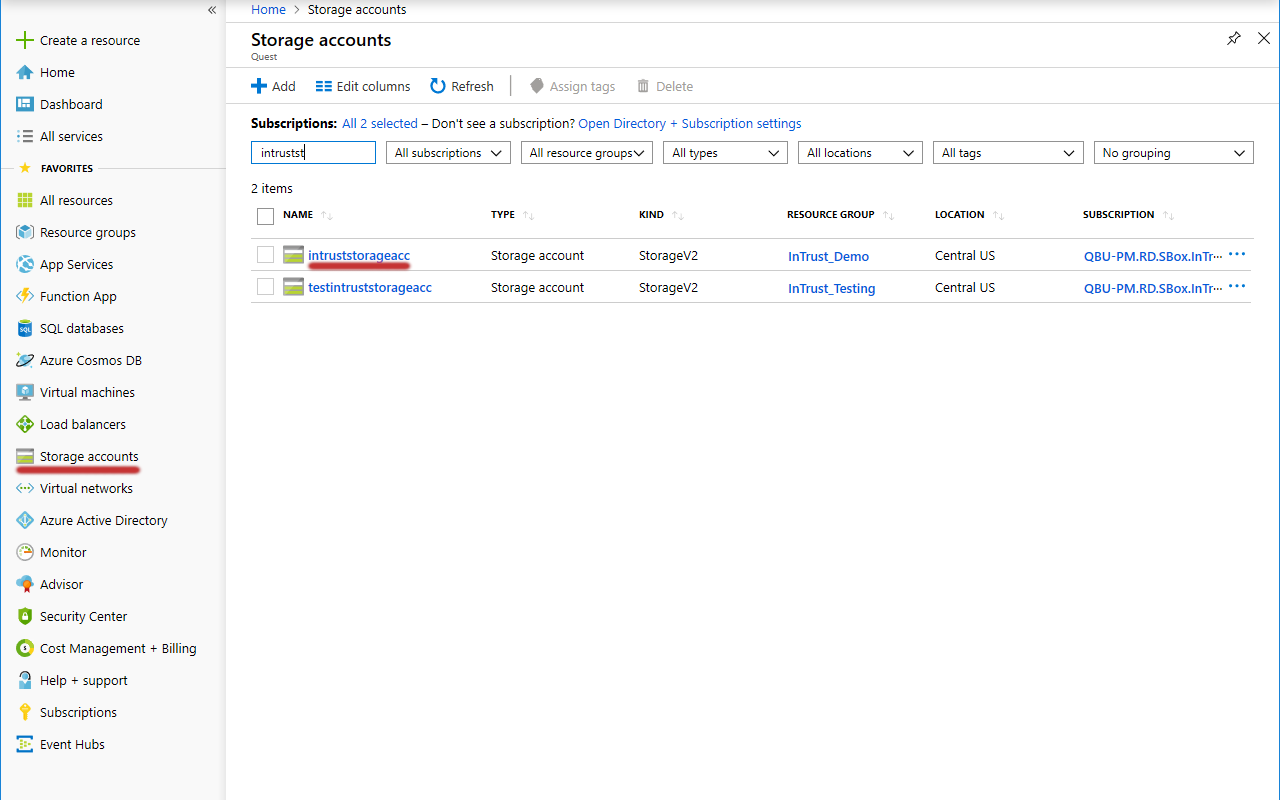Open the All tags dropdown
This screenshot has height=800, width=1280.
point(1008,153)
